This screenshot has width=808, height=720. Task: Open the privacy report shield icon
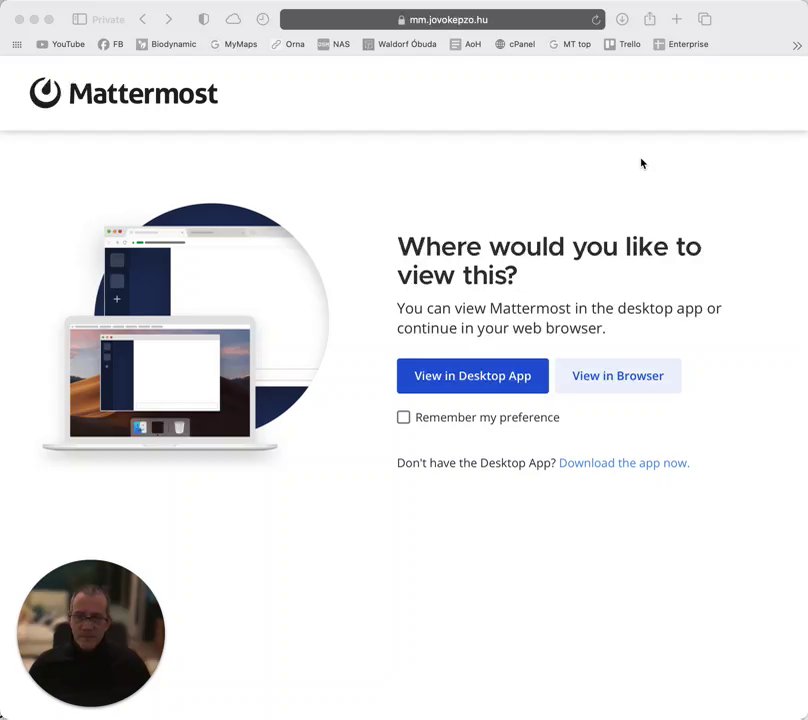click(204, 20)
